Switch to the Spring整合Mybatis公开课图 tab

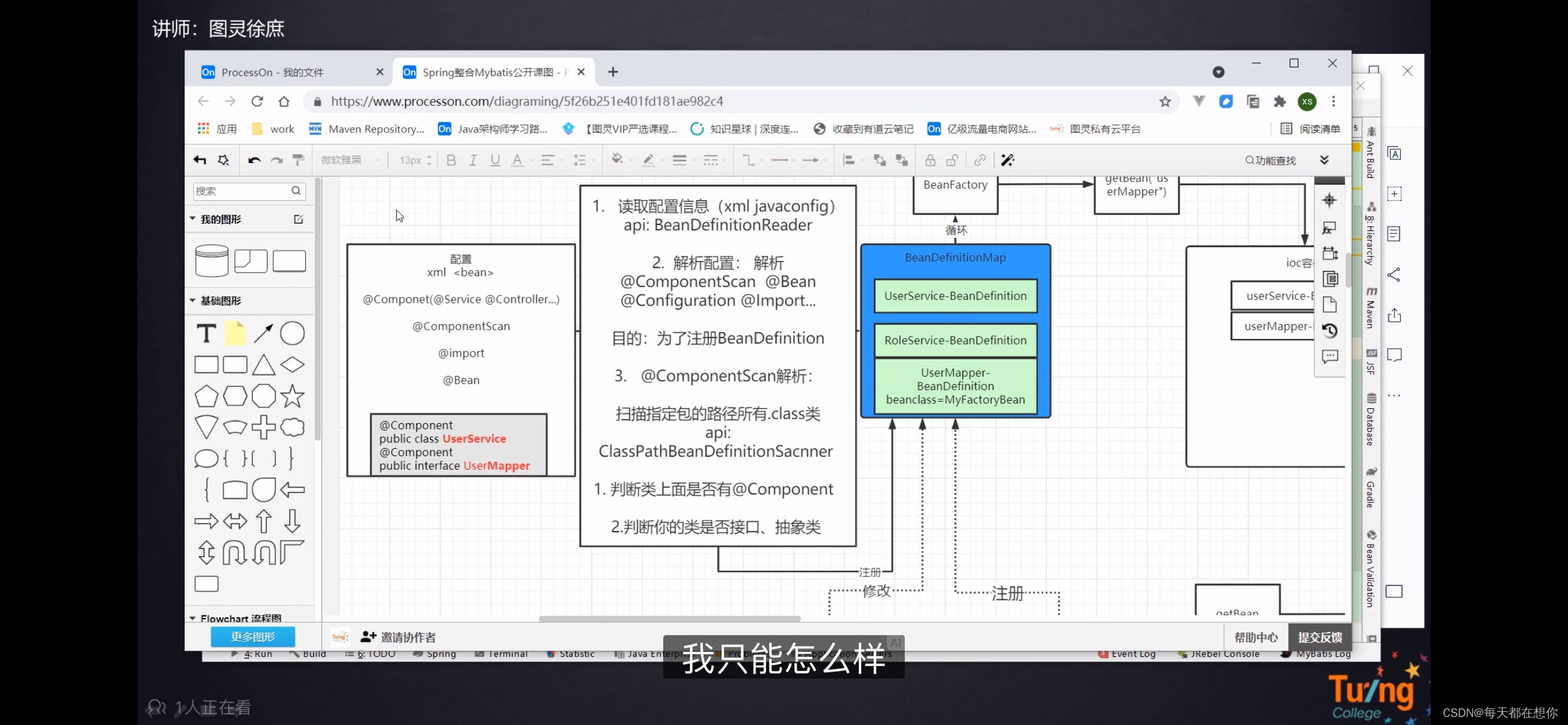tap(494, 72)
